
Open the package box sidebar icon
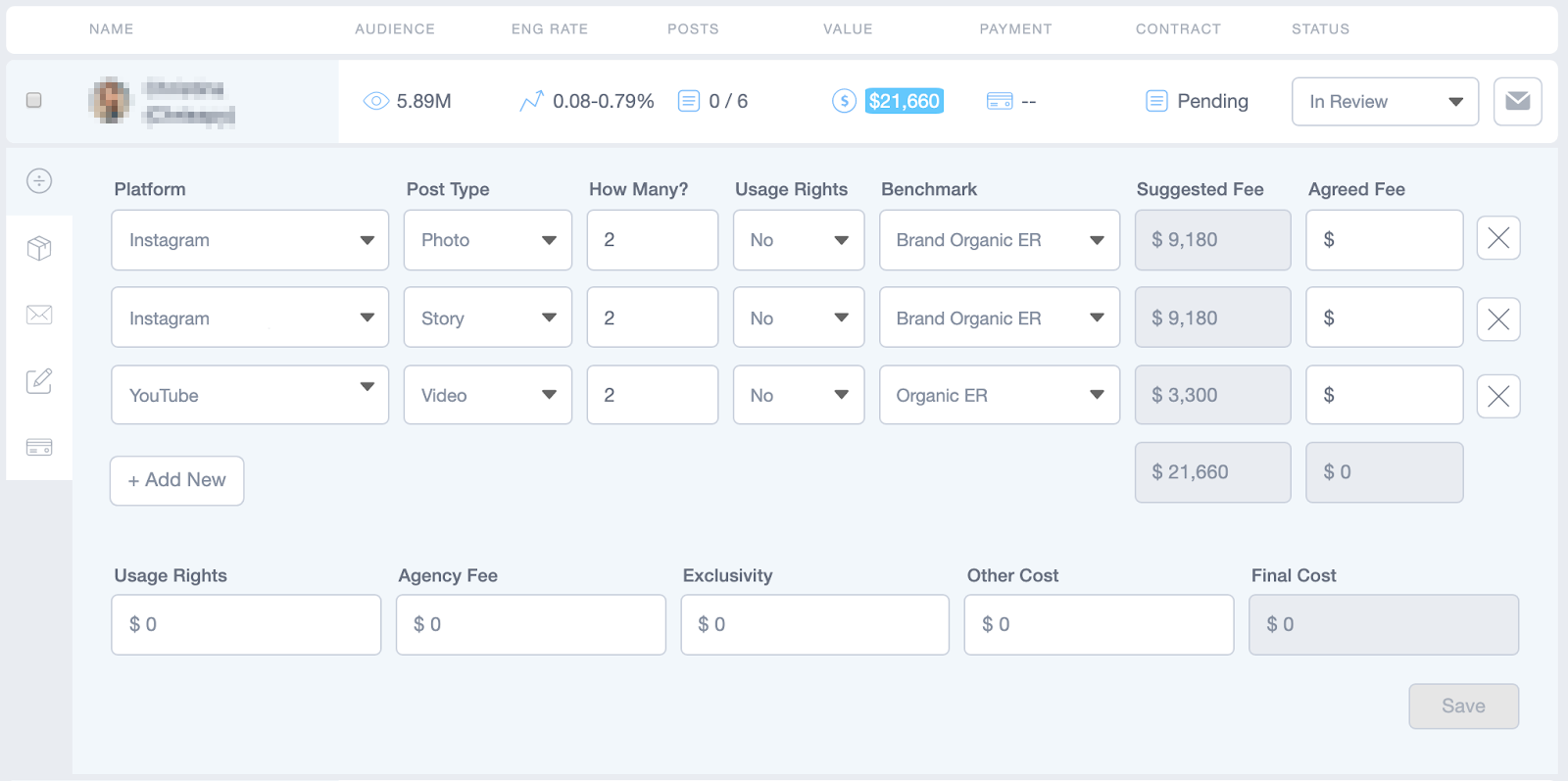(39, 248)
